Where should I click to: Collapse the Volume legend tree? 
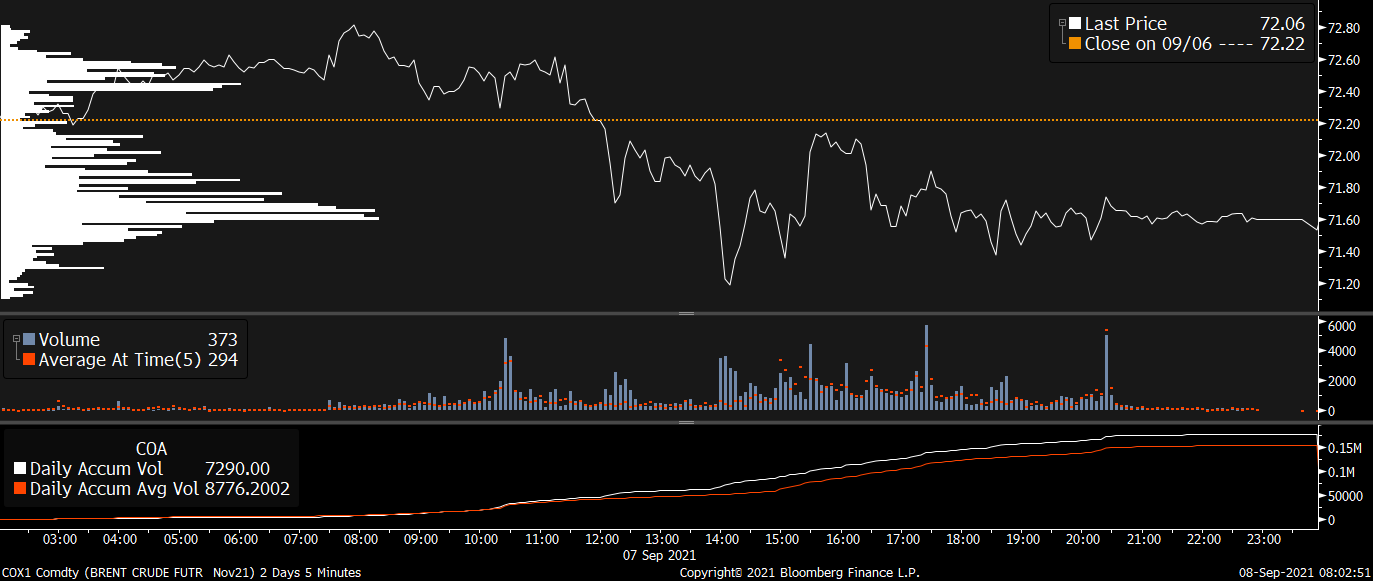15,338
